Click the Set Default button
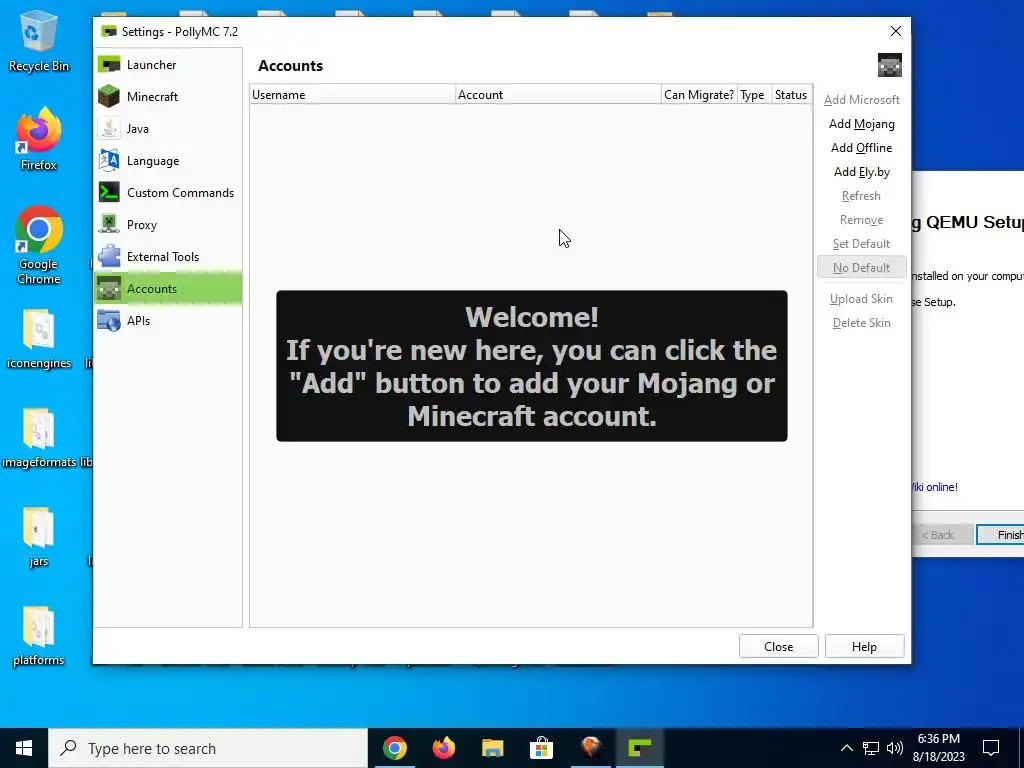 pos(861,244)
